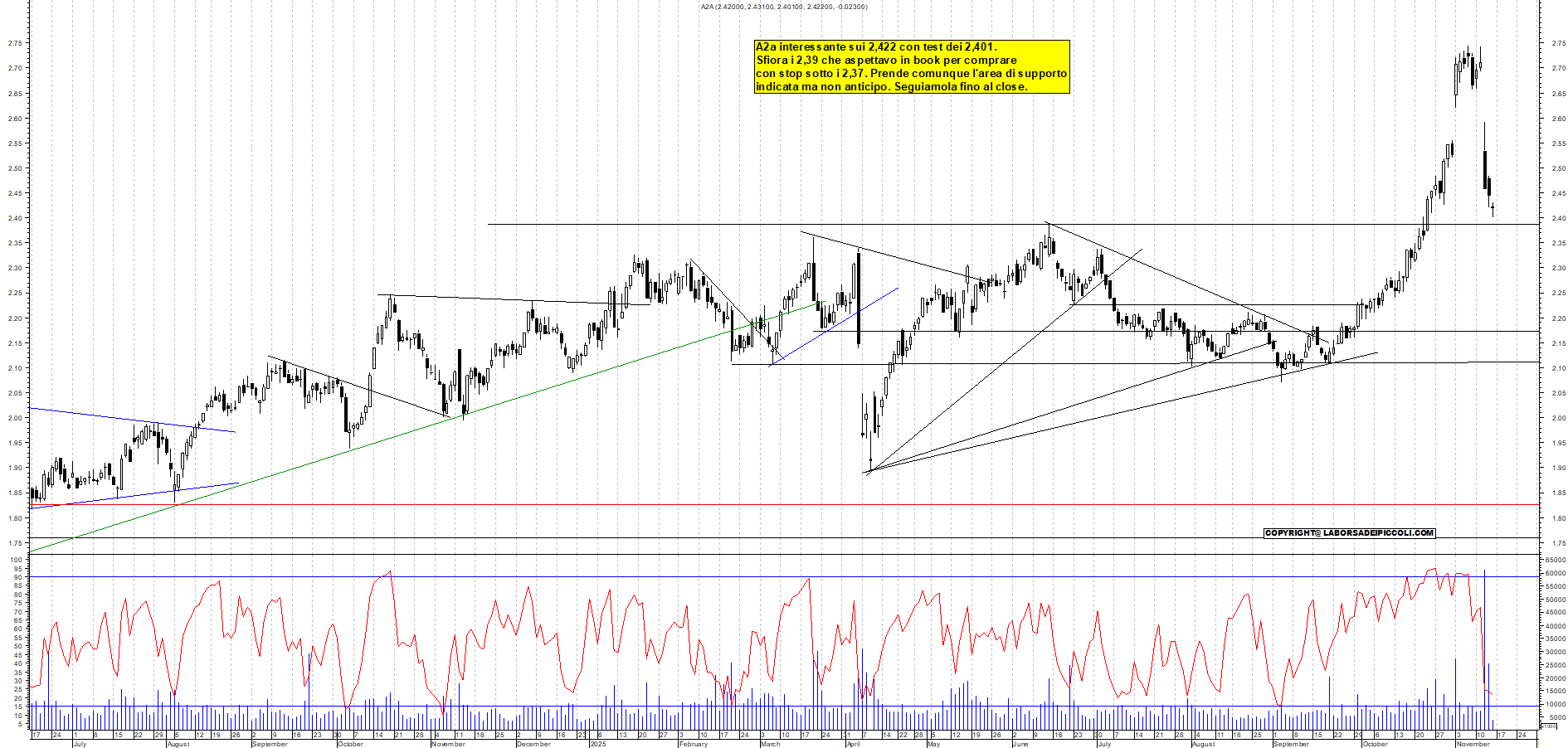Click the September label on the date axis
Image resolution: width=1568 pixels, height=748 pixels.
click(270, 745)
